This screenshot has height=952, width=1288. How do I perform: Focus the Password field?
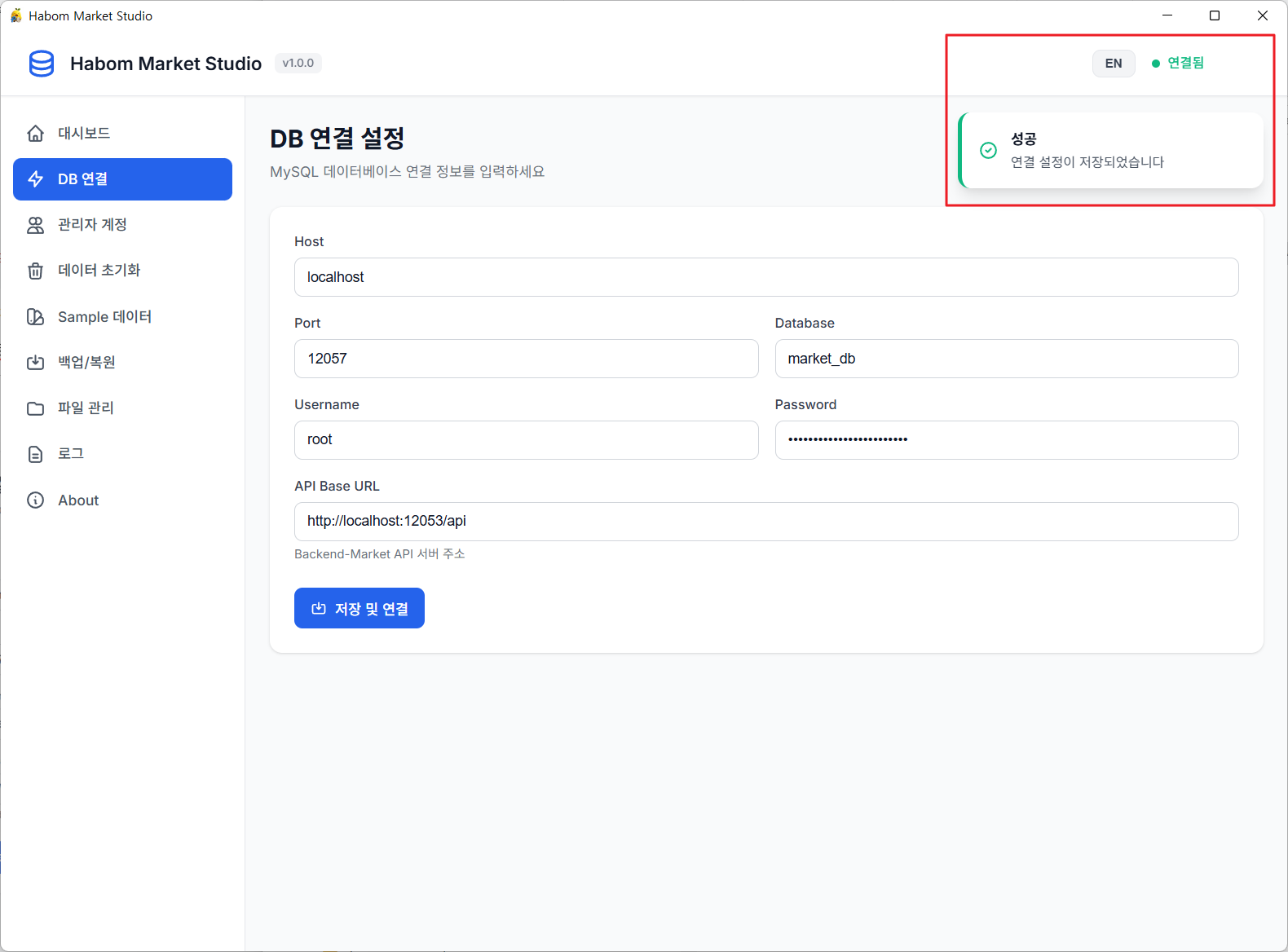click(x=1006, y=440)
